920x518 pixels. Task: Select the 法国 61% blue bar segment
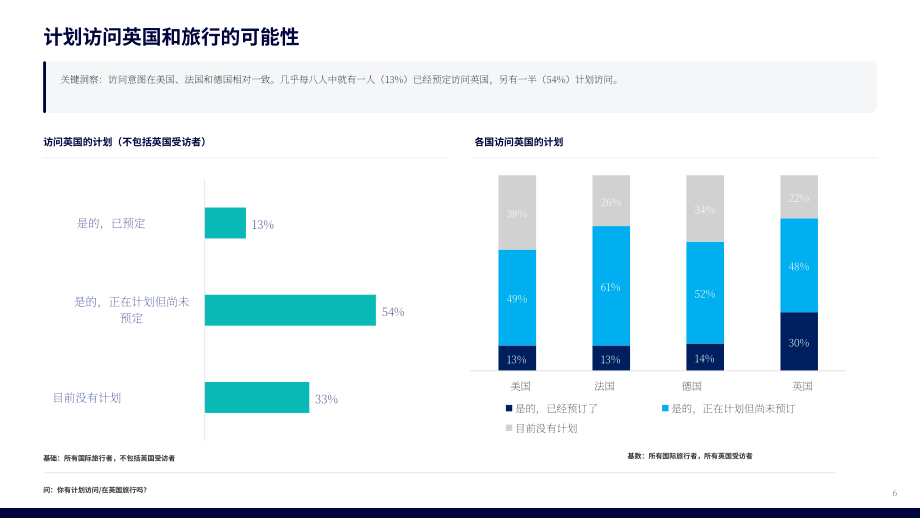611,286
